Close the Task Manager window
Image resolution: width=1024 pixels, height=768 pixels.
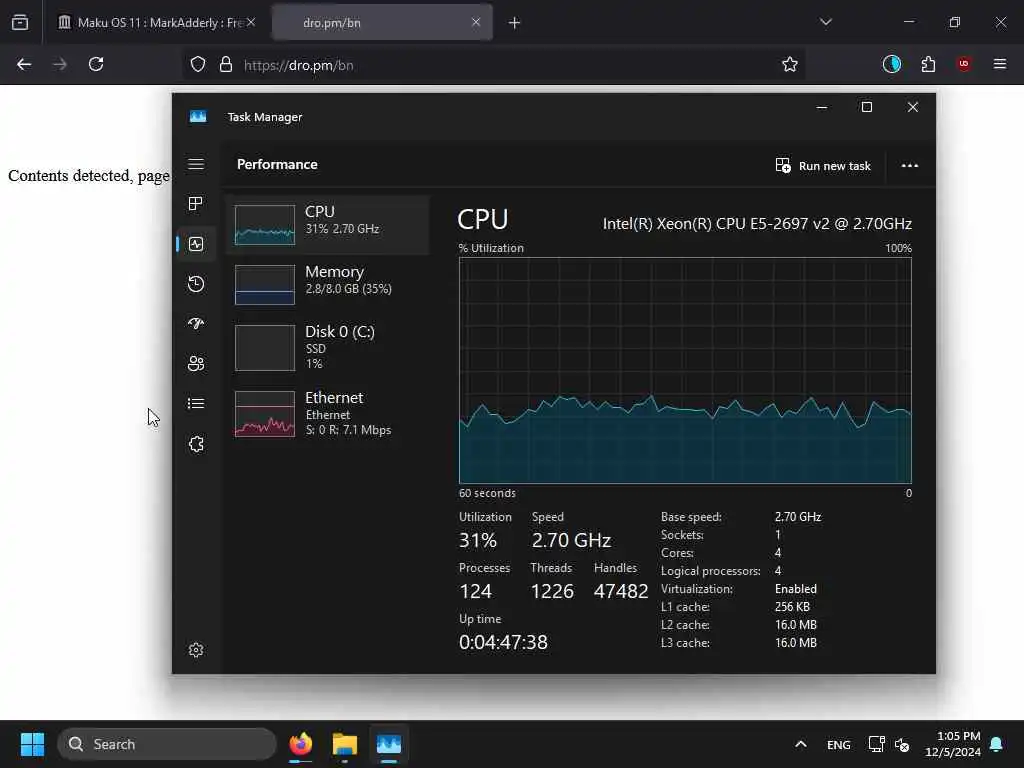point(913,107)
